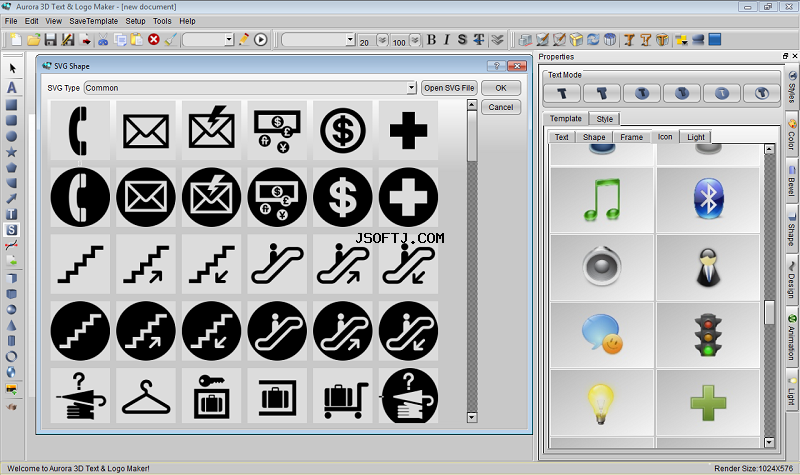Select the S SVG shape tool
This screenshot has height=475, width=800.
tap(11, 230)
